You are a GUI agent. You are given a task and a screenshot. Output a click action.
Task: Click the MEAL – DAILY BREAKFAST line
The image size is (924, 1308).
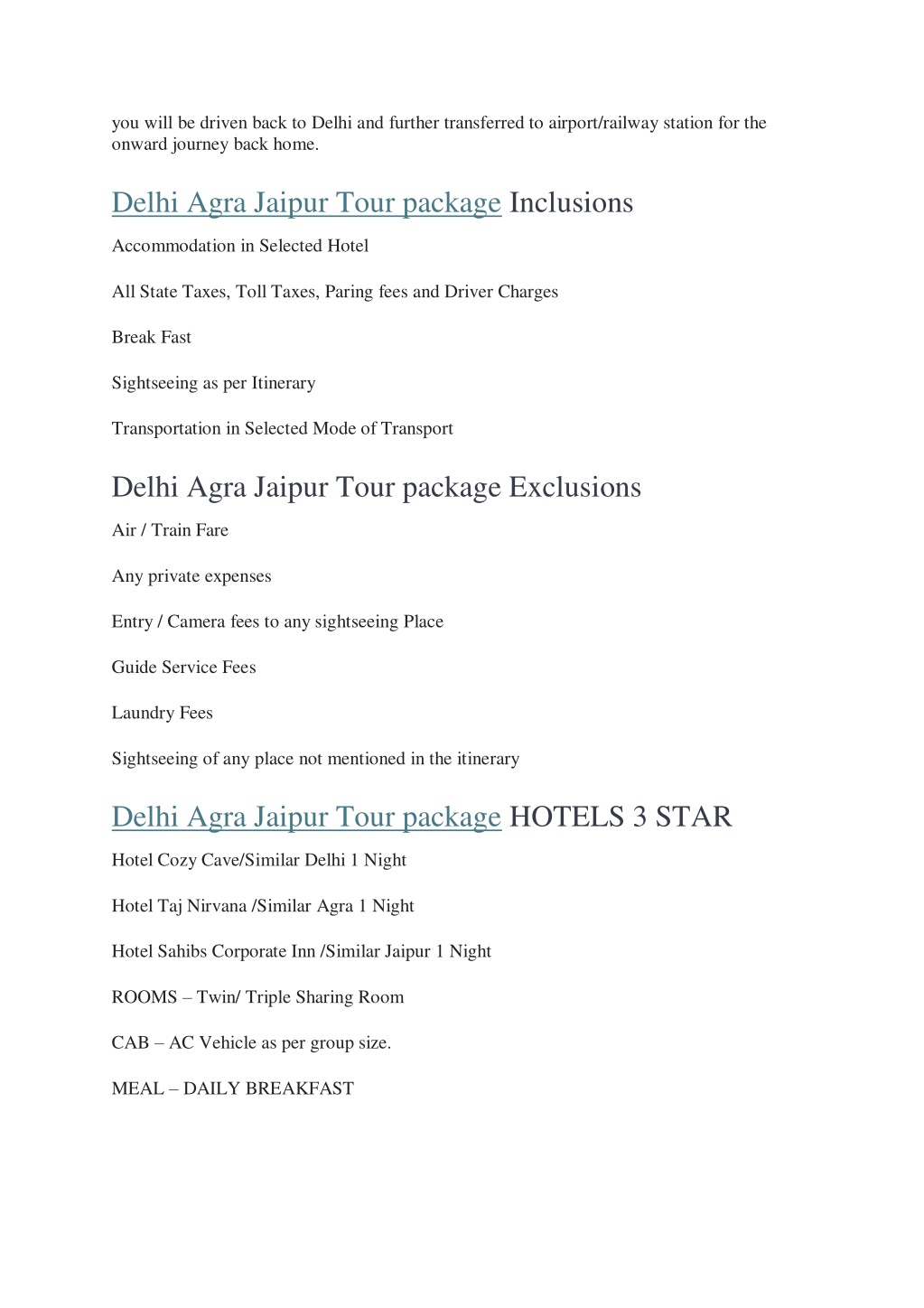(233, 1088)
